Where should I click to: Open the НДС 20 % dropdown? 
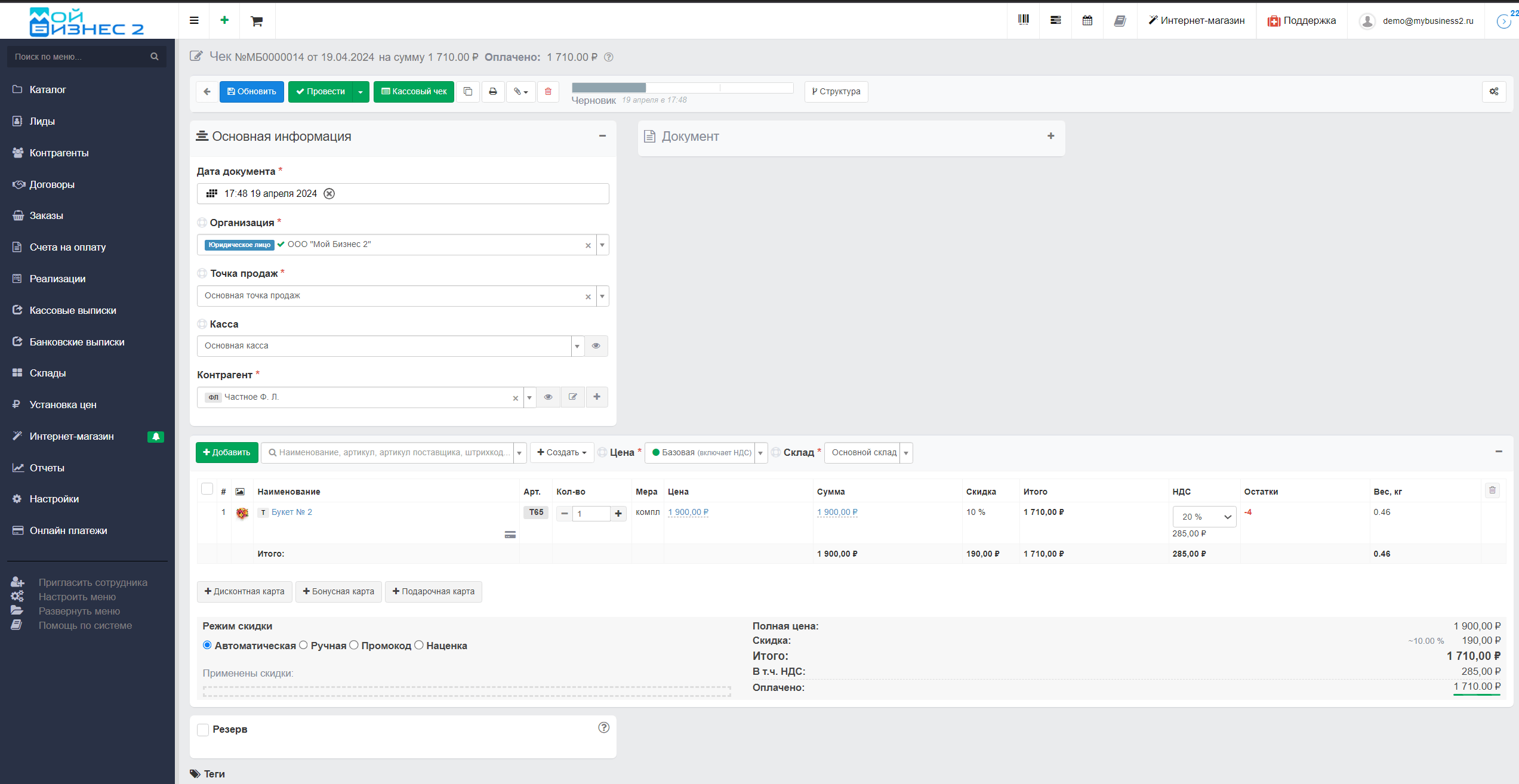pyautogui.click(x=1204, y=517)
